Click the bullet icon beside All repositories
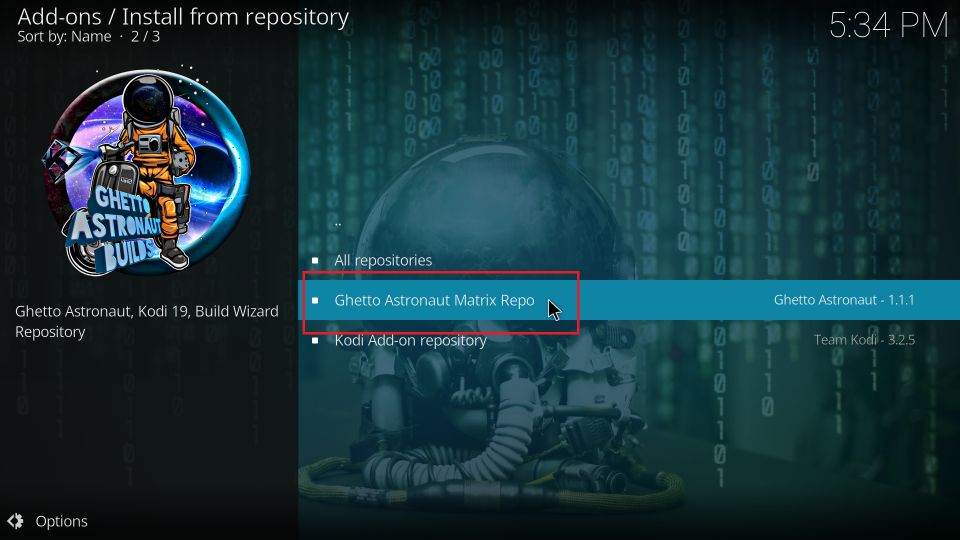Screen dimensions: 960x540 pyautogui.click(x=315, y=260)
